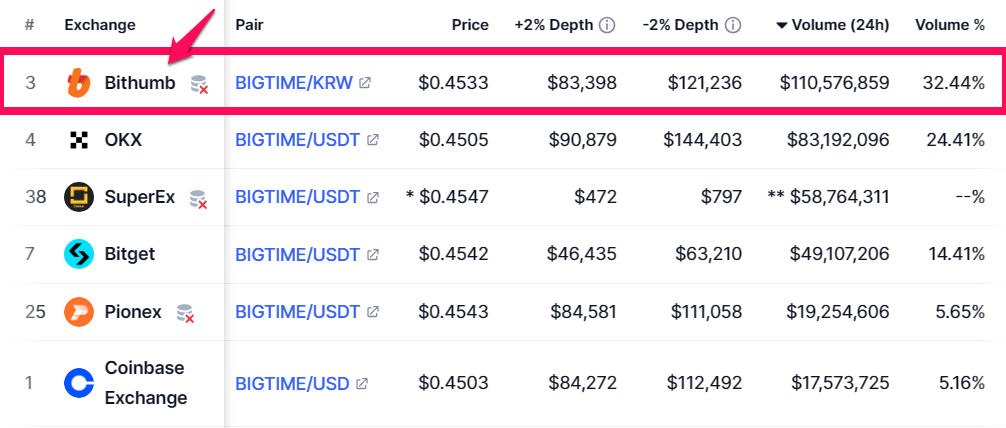
Task: Open the Bitget exchange name link
Action: (x=130, y=254)
